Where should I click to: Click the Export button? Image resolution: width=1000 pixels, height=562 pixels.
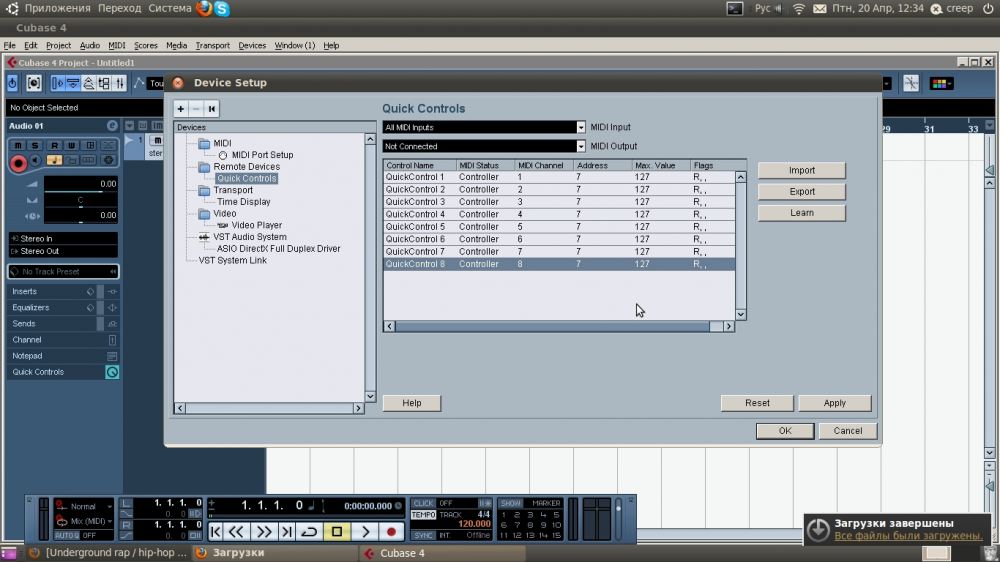coord(802,191)
